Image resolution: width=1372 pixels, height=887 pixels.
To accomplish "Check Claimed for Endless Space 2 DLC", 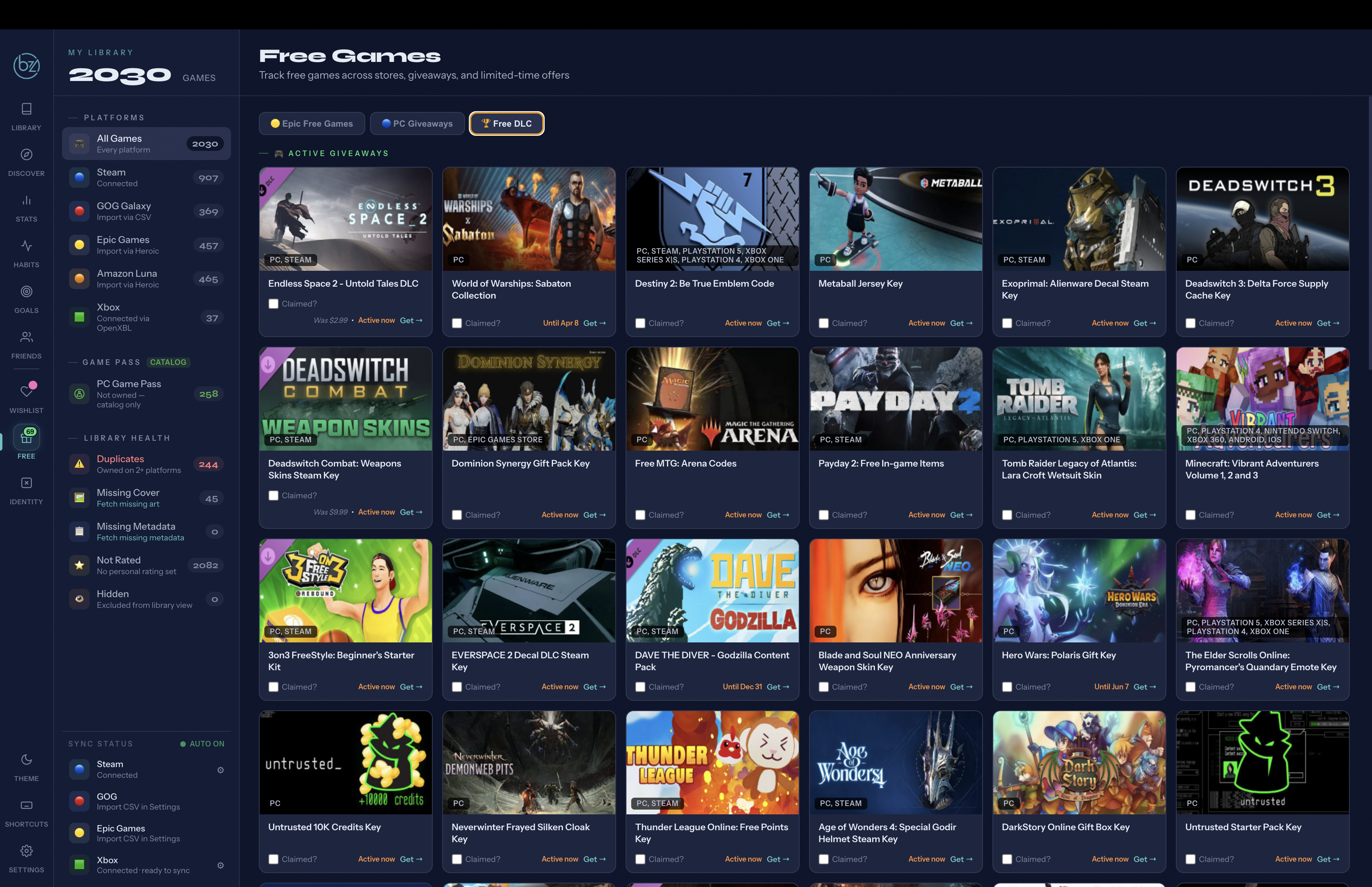I will 274,303.
